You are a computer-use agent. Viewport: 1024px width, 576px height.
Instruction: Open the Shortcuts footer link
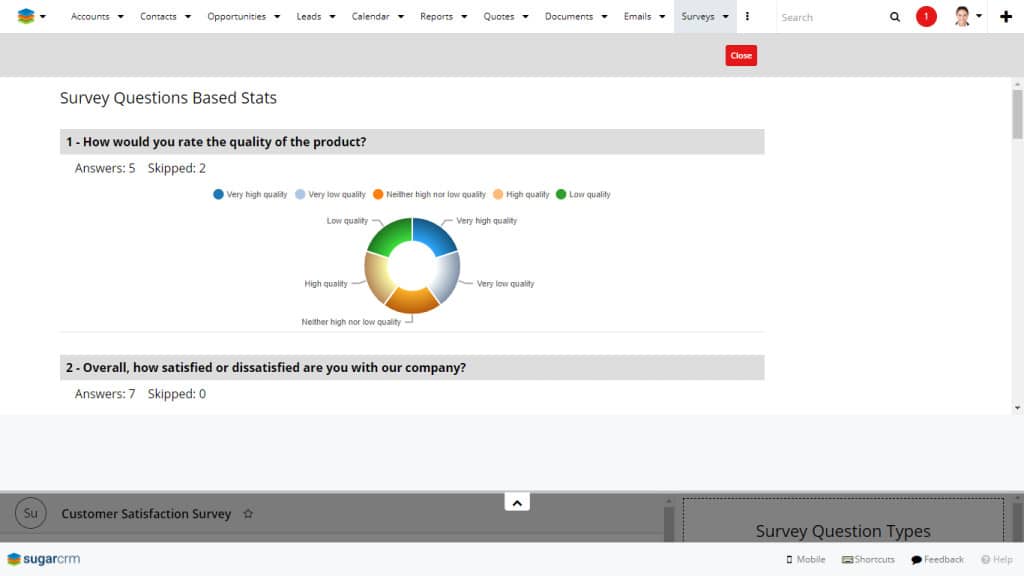pyautogui.click(x=868, y=560)
